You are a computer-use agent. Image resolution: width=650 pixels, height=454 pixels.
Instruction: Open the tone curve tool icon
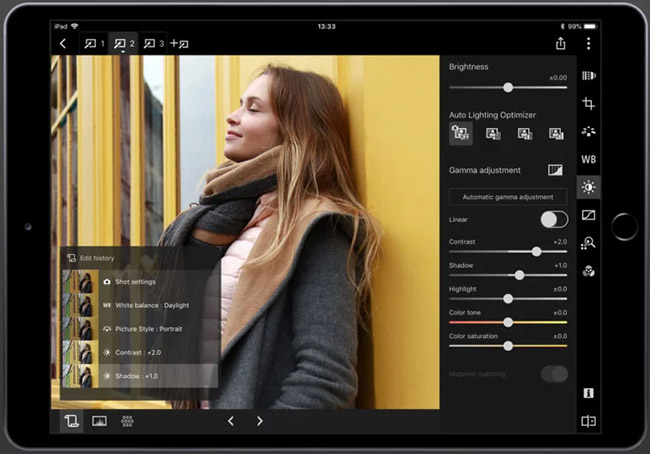[589, 215]
